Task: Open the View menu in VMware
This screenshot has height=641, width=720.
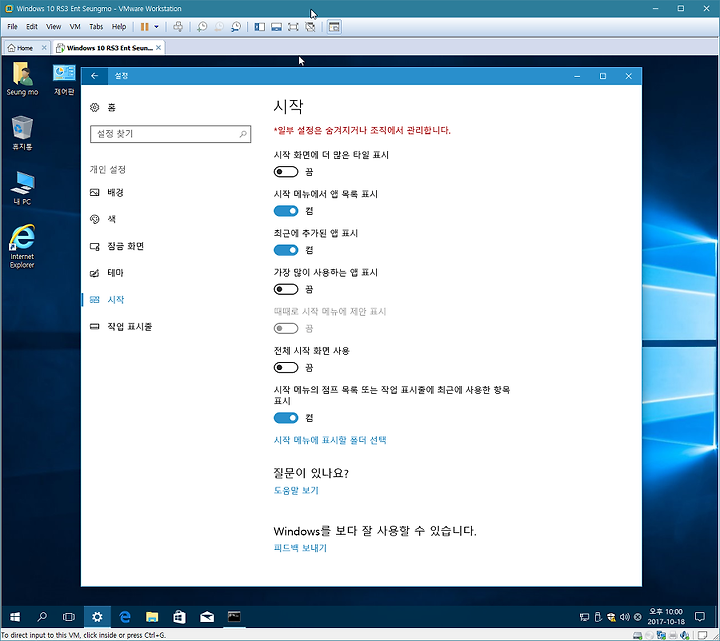Action: (x=53, y=27)
